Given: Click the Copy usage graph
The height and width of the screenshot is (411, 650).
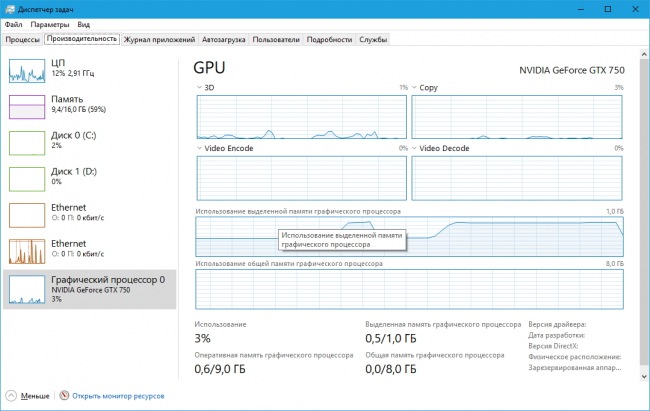Looking at the screenshot, I should [x=517, y=117].
